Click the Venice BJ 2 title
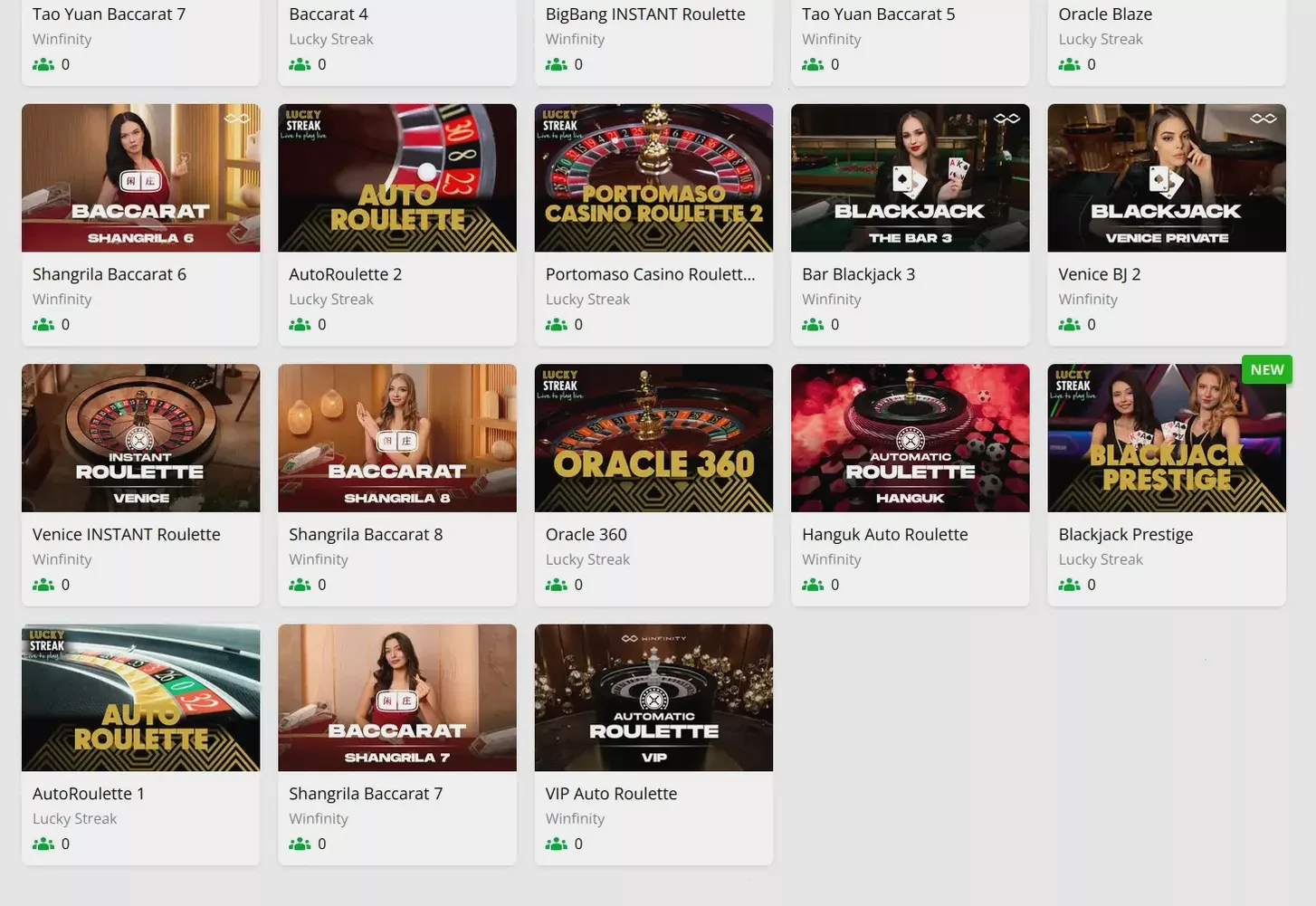The width and height of the screenshot is (1316, 906). click(x=1099, y=274)
